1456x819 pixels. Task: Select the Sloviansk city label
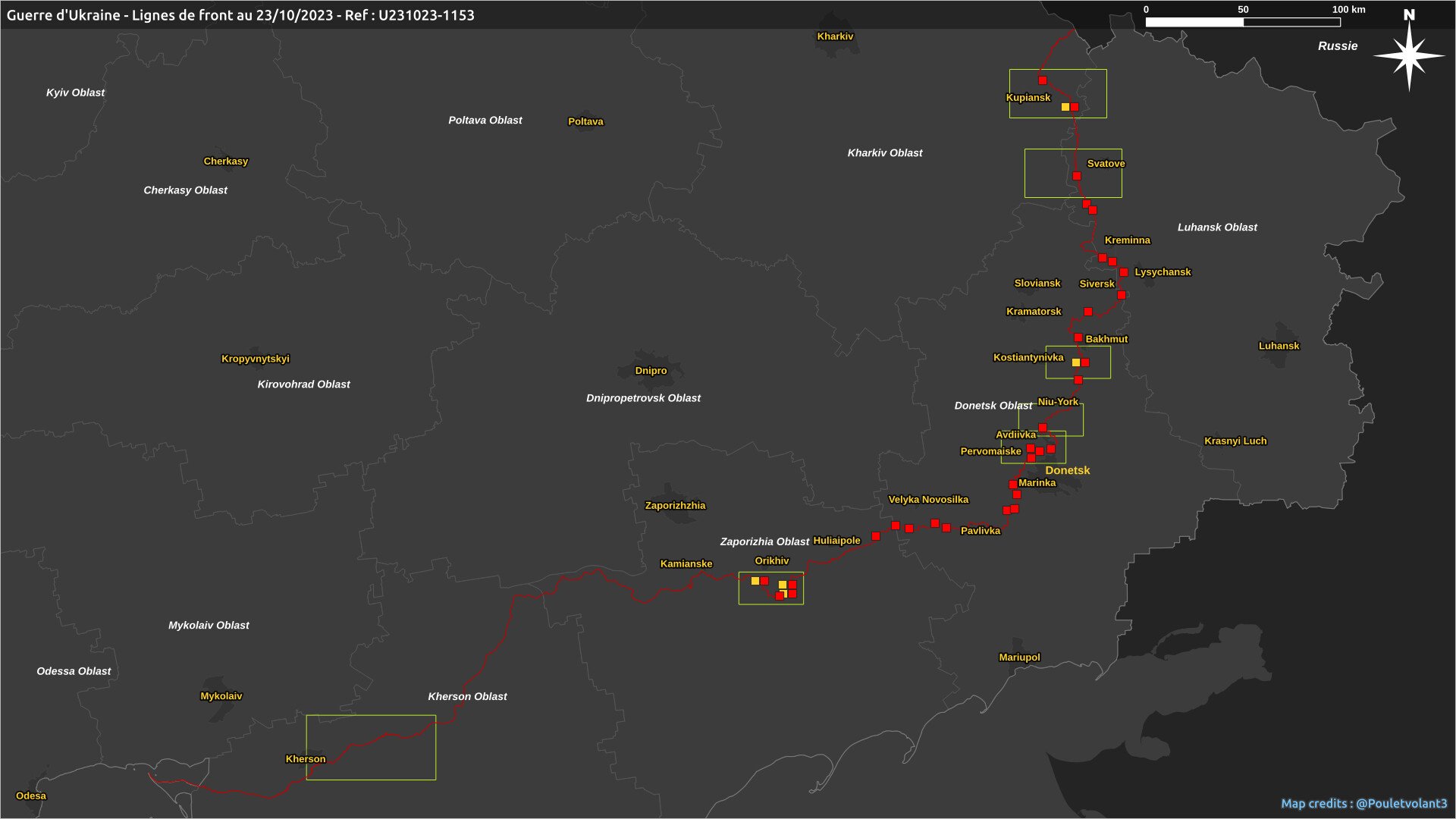(1037, 284)
